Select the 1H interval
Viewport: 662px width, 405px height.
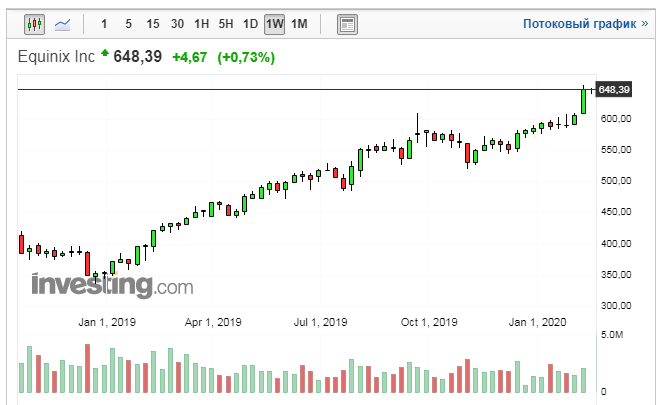(x=201, y=24)
